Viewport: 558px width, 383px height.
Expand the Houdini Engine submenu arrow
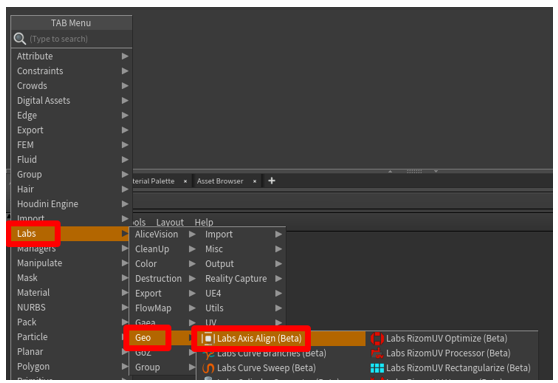coord(125,204)
